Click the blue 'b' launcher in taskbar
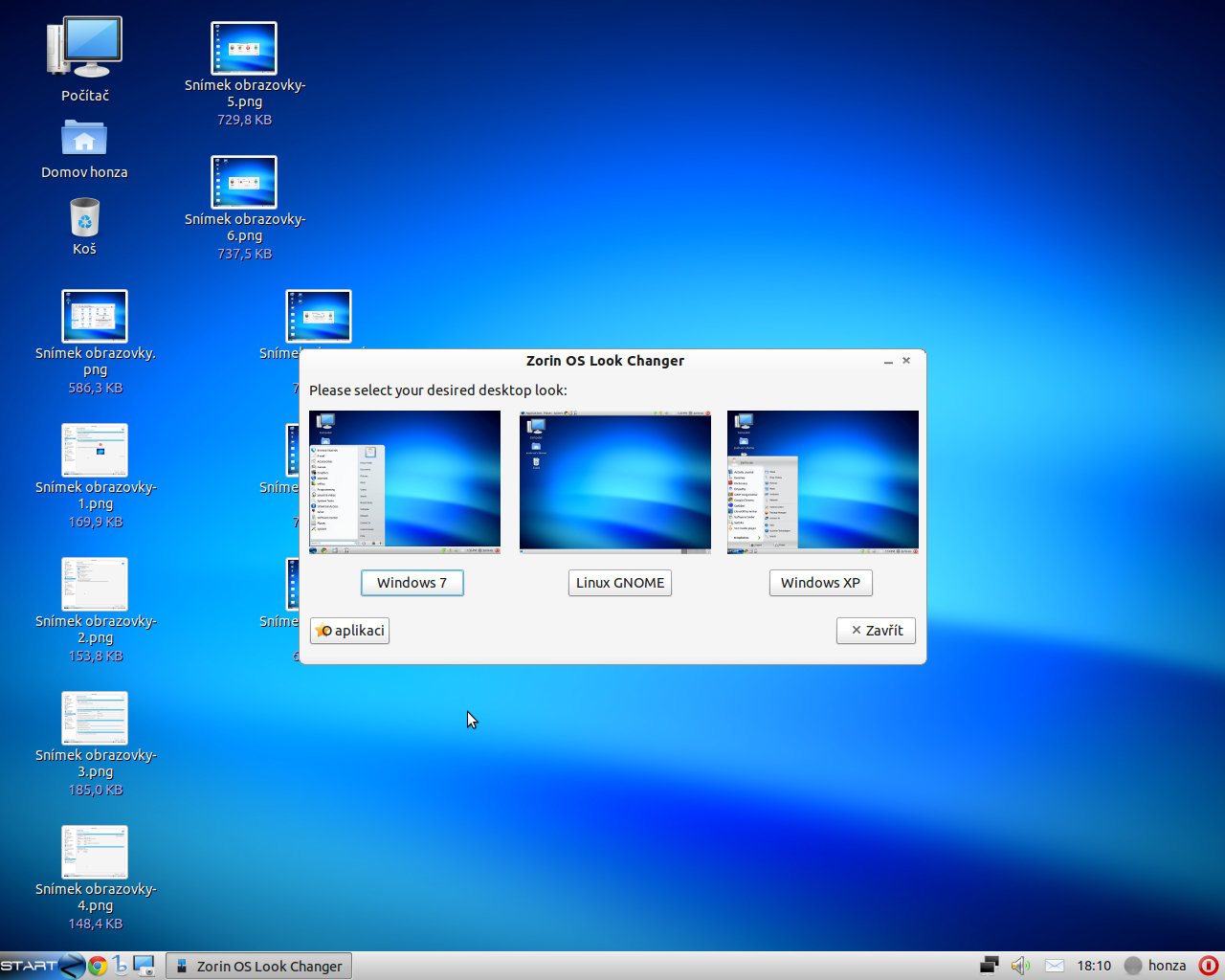The height and width of the screenshot is (980, 1225). [120, 966]
